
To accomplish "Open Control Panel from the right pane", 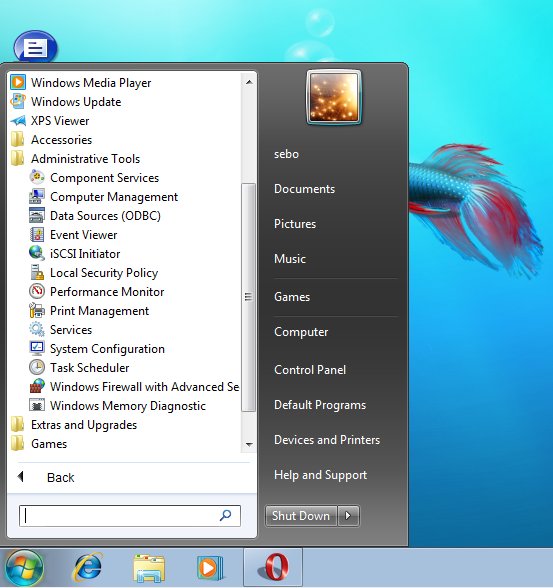I will pos(310,370).
